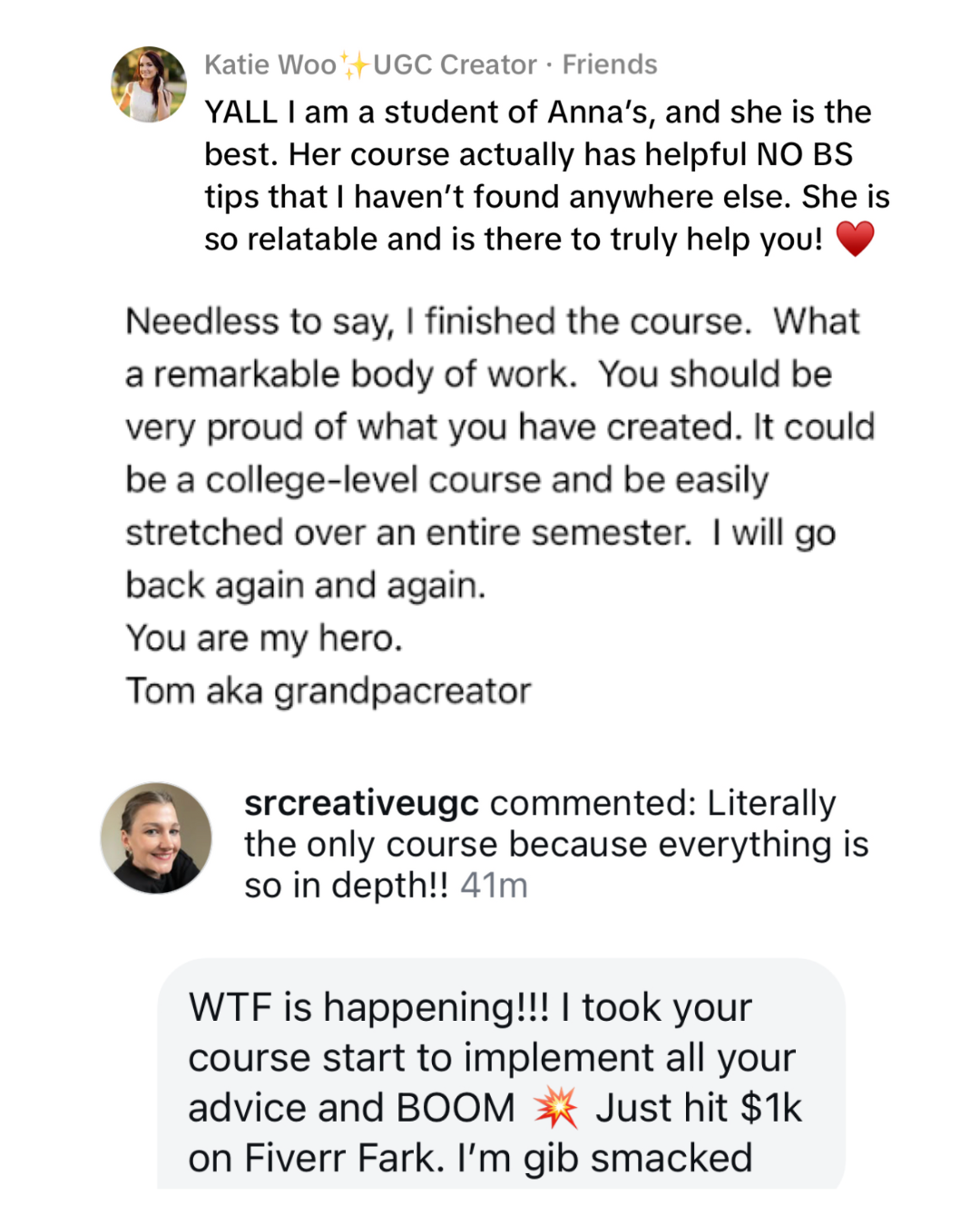The height and width of the screenshot is (1225, 980).
Task: Click the explosion emoji after BOOM
Action: click(x=555, y=1108)
